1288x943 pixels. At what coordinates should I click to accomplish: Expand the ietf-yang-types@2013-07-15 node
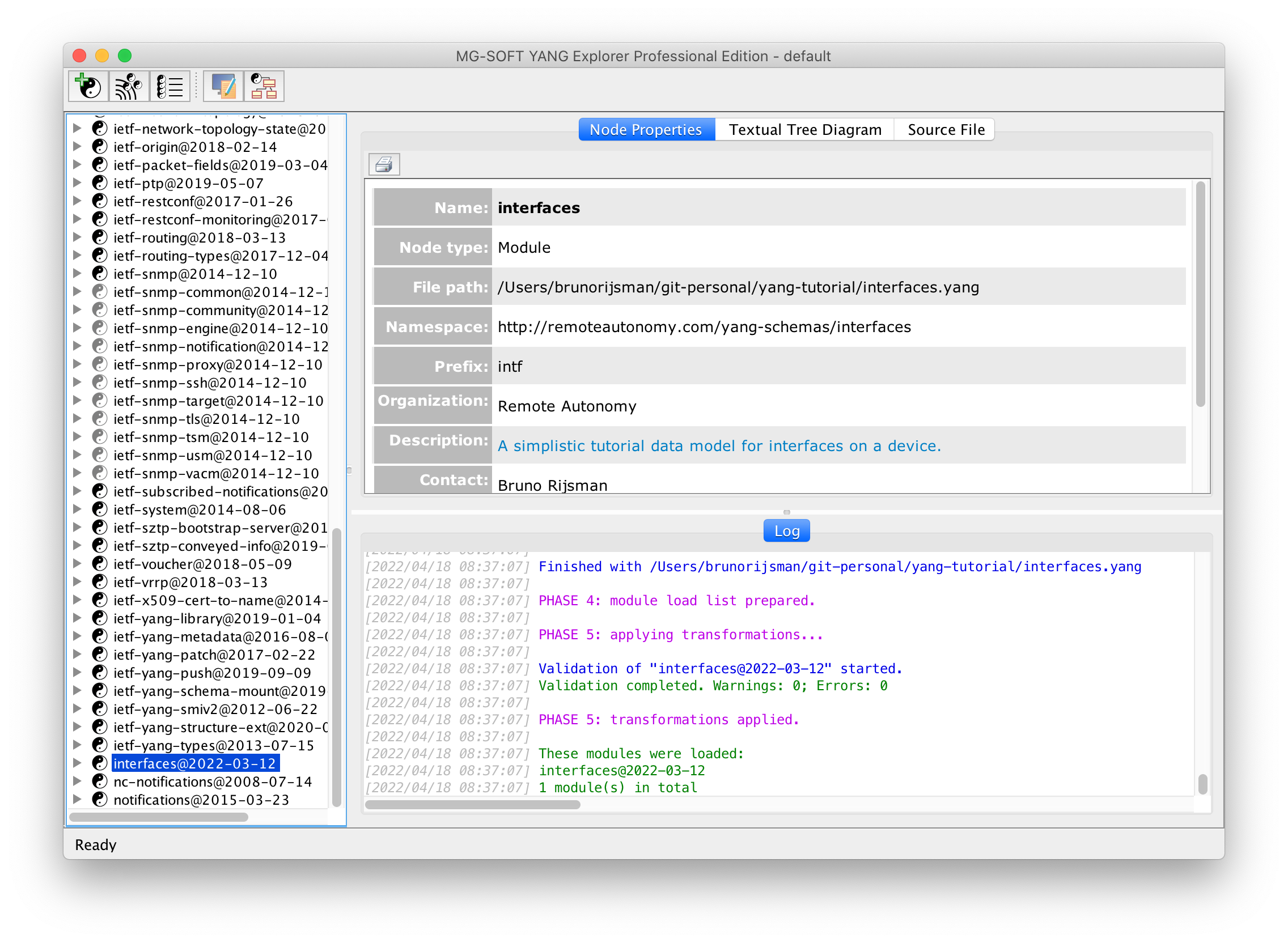pos(77,744)
